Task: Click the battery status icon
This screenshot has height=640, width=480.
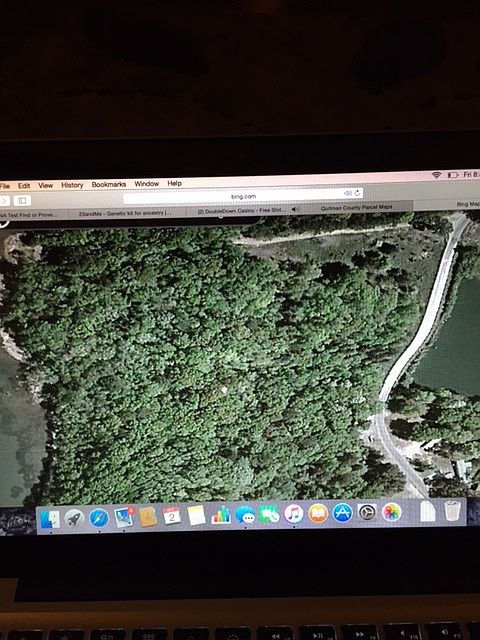Action: (453, 175)
